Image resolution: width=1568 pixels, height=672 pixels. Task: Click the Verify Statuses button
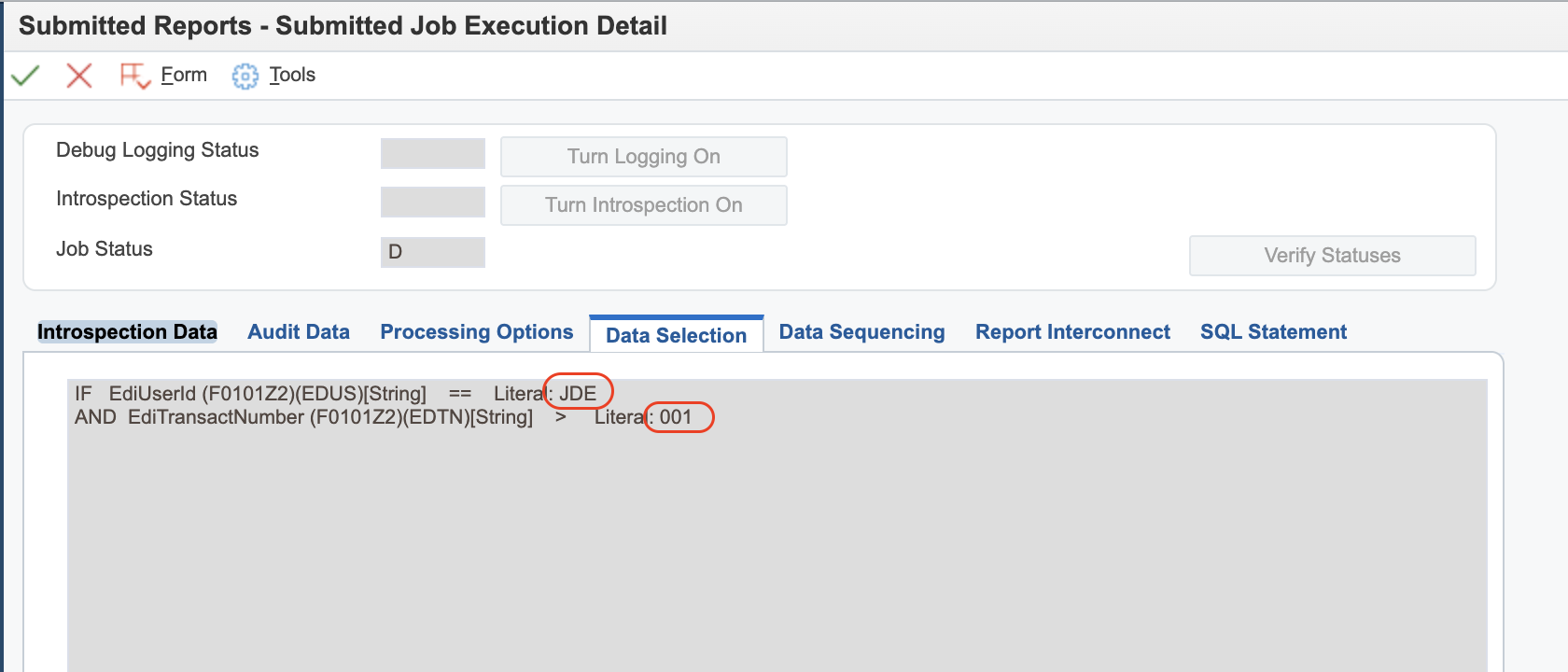[1332, 256]
